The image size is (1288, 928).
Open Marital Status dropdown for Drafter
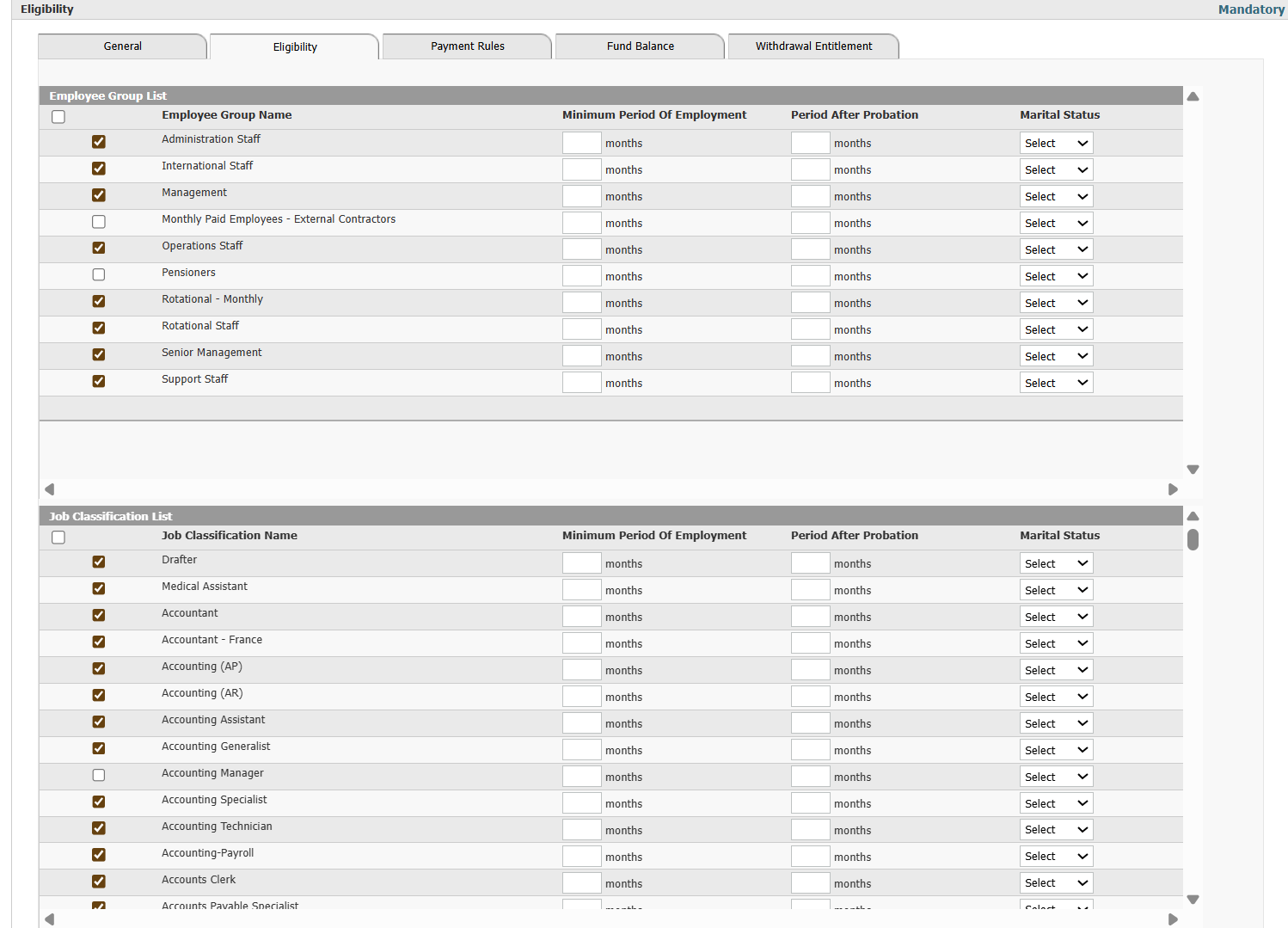pyautogui.click(x=1057, y=564)
